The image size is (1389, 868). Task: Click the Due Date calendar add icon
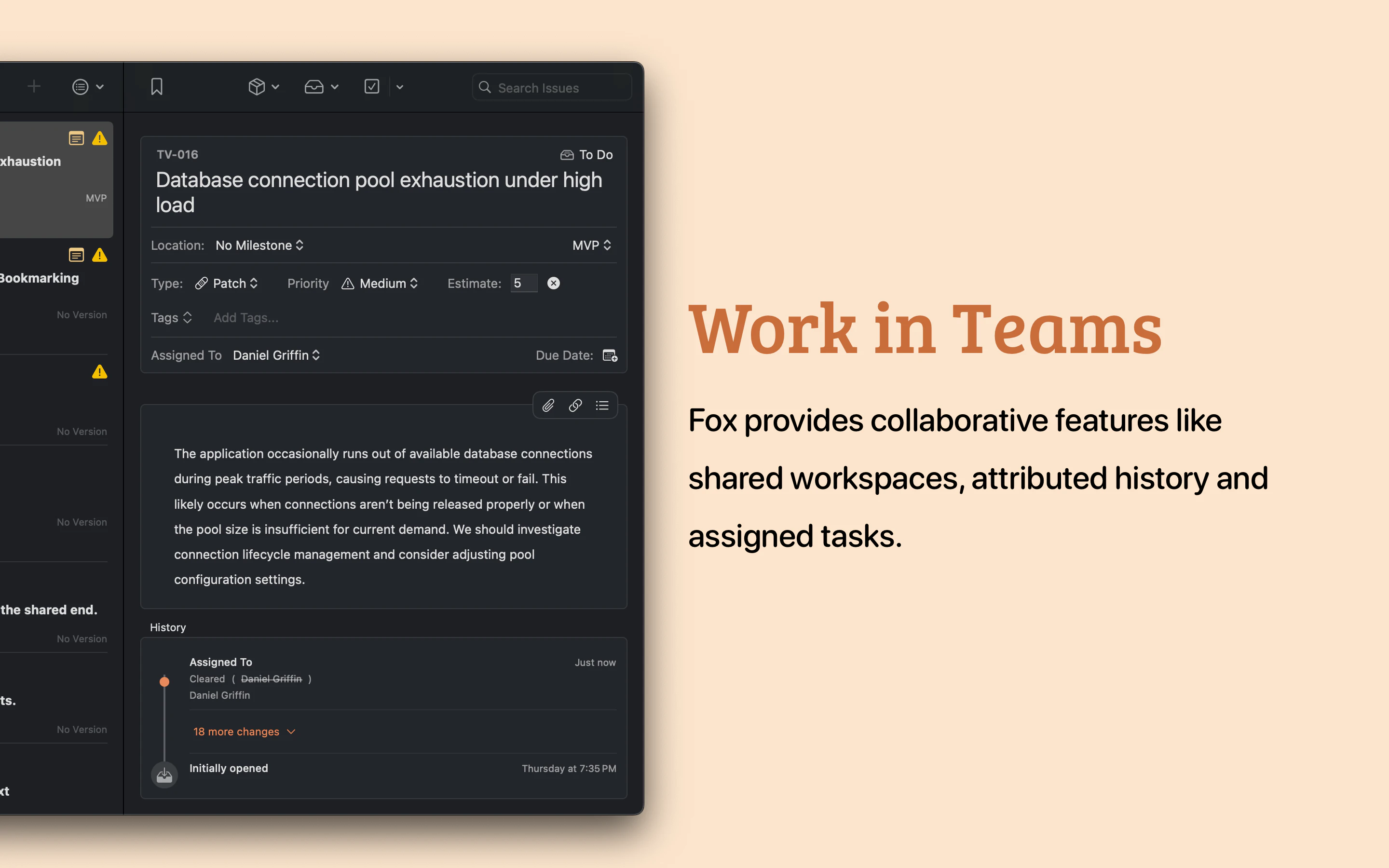610,355
